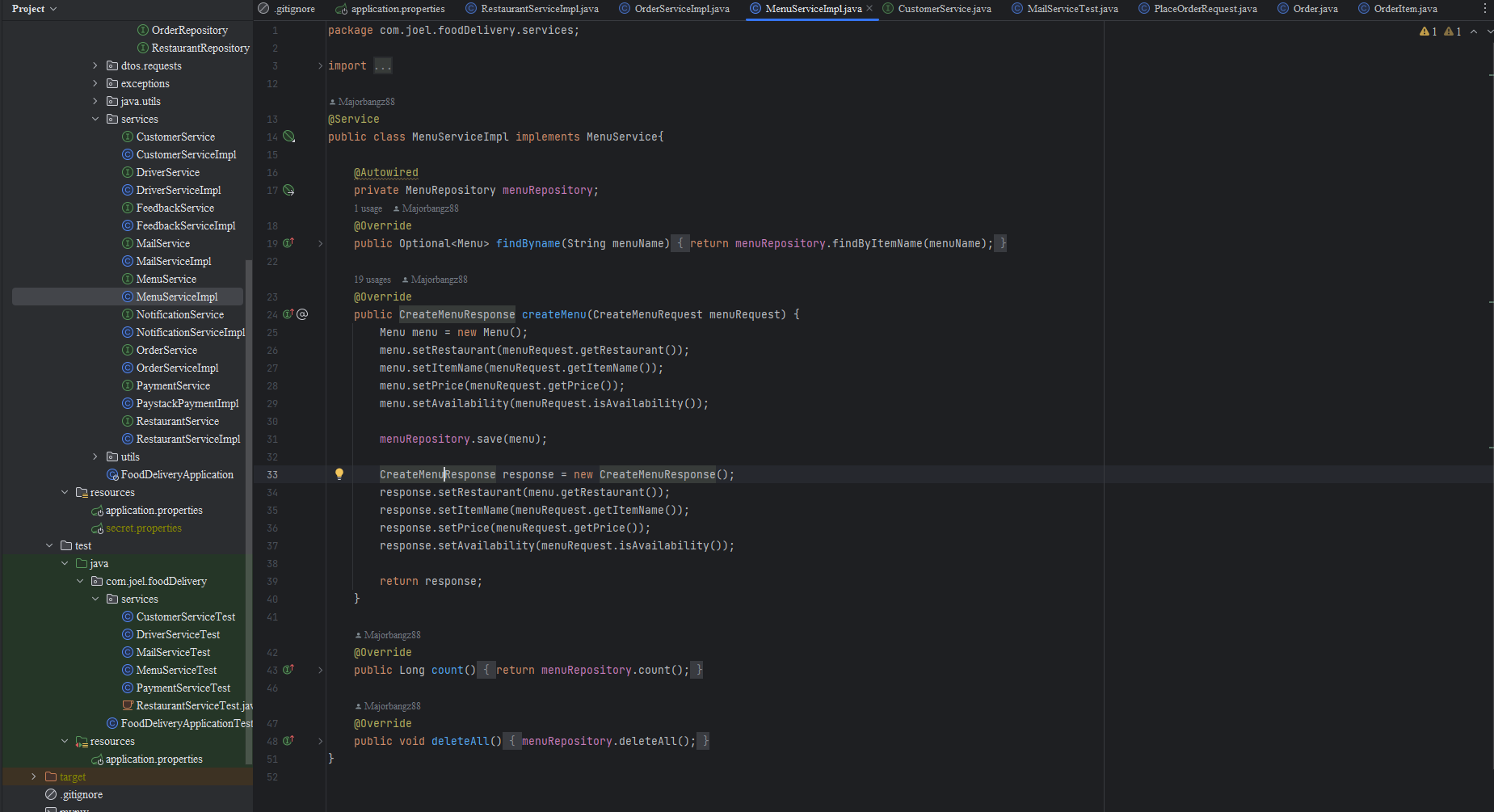Expand the target folder

[x=34, y=776]
